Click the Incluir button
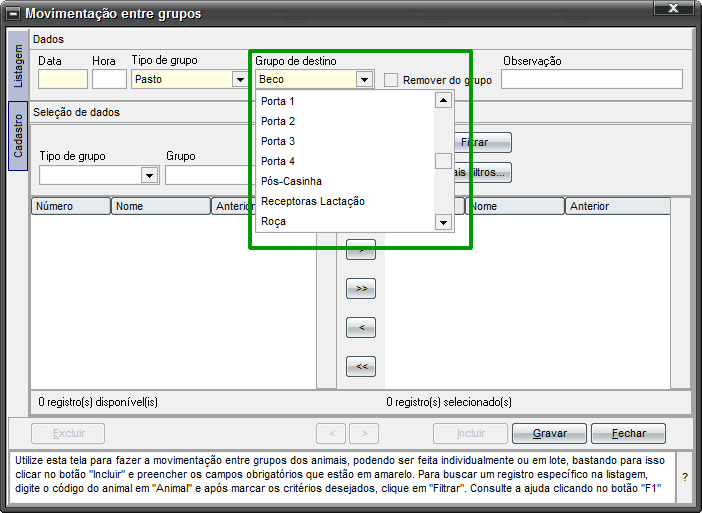Screen dimensions: 702x513 (x=471, y=433)
